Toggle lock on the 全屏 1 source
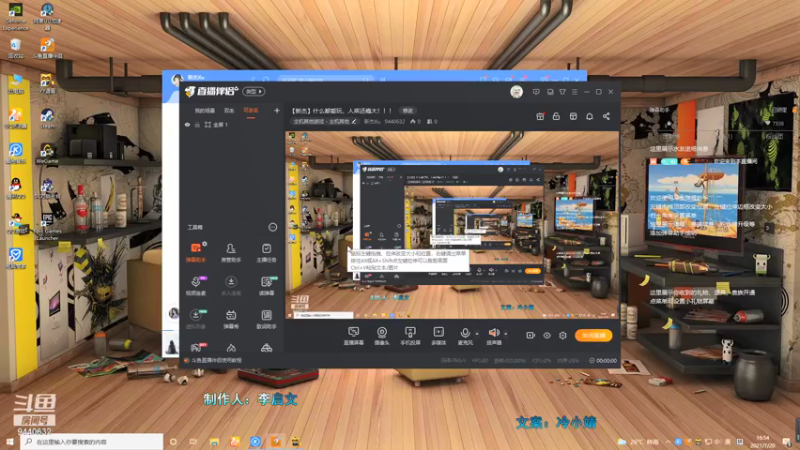 [197, 124]
